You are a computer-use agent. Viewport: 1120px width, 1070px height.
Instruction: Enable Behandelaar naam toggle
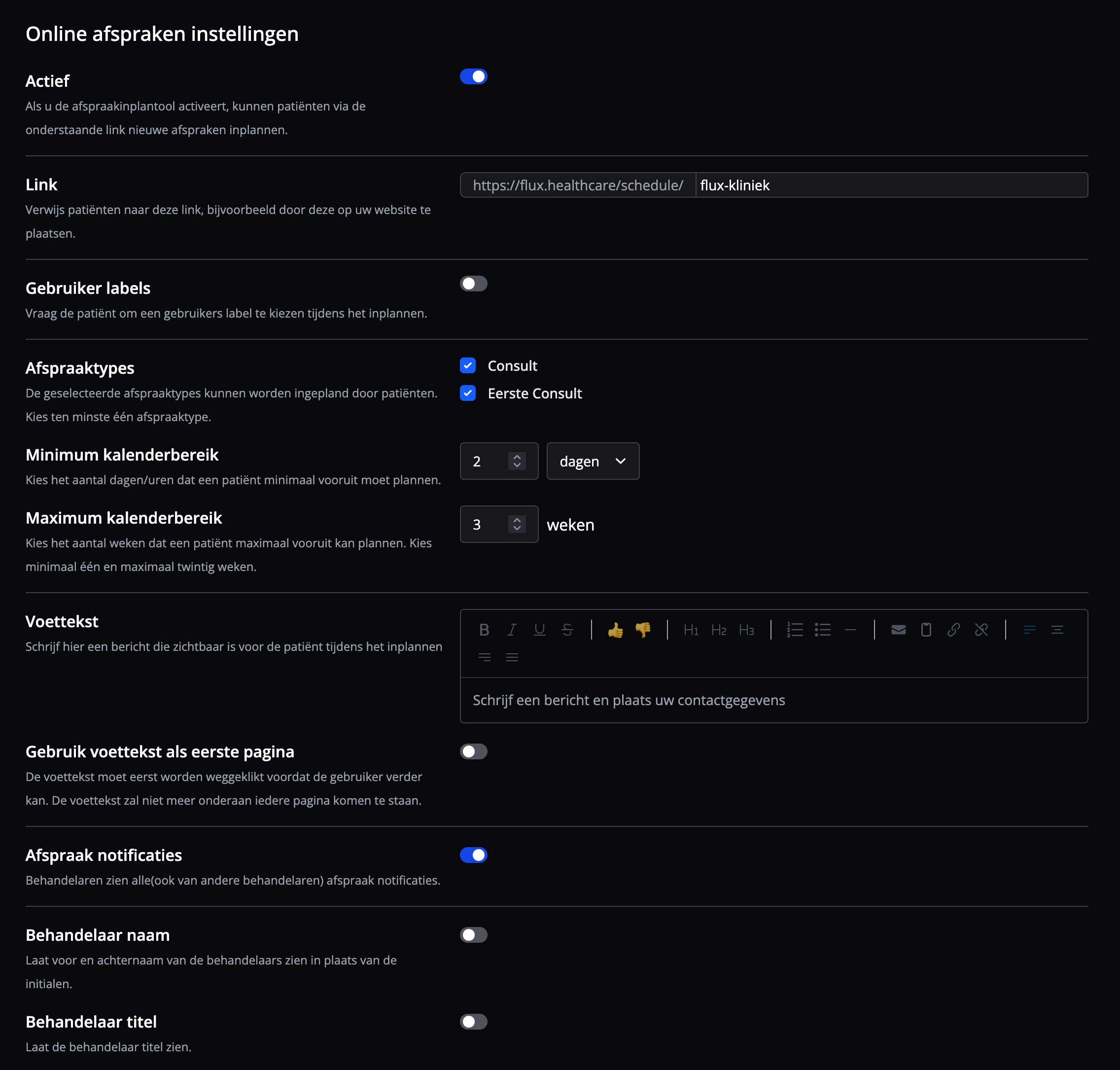click(x=473, y=935)
